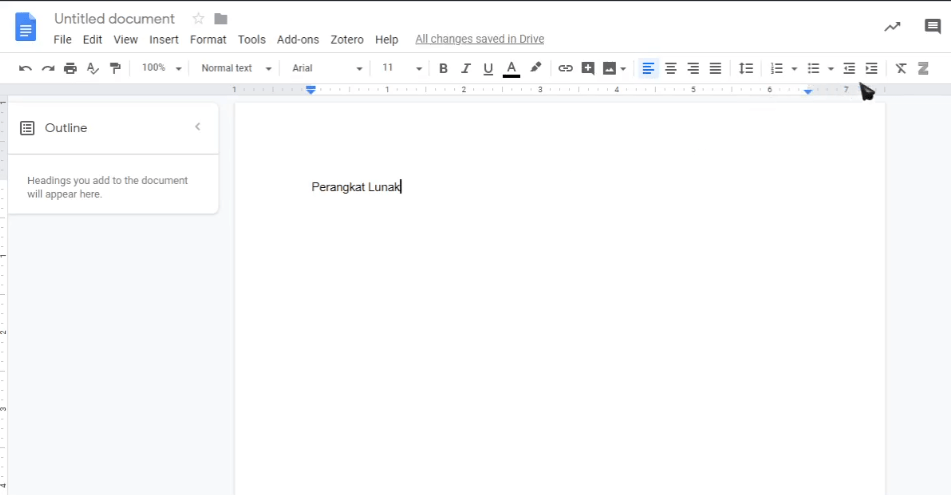Open the 100% zoom dropdown

161,68
